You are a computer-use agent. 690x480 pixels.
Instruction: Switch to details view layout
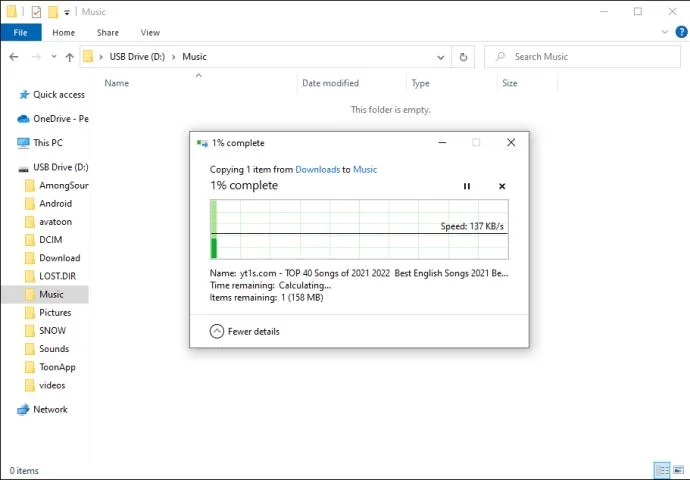click(662, 470)
